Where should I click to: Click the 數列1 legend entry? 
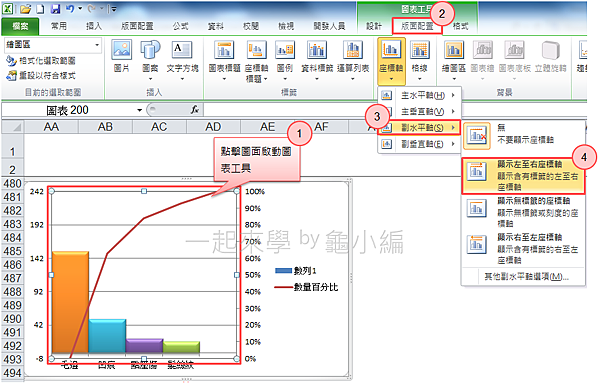click(295, 271)
